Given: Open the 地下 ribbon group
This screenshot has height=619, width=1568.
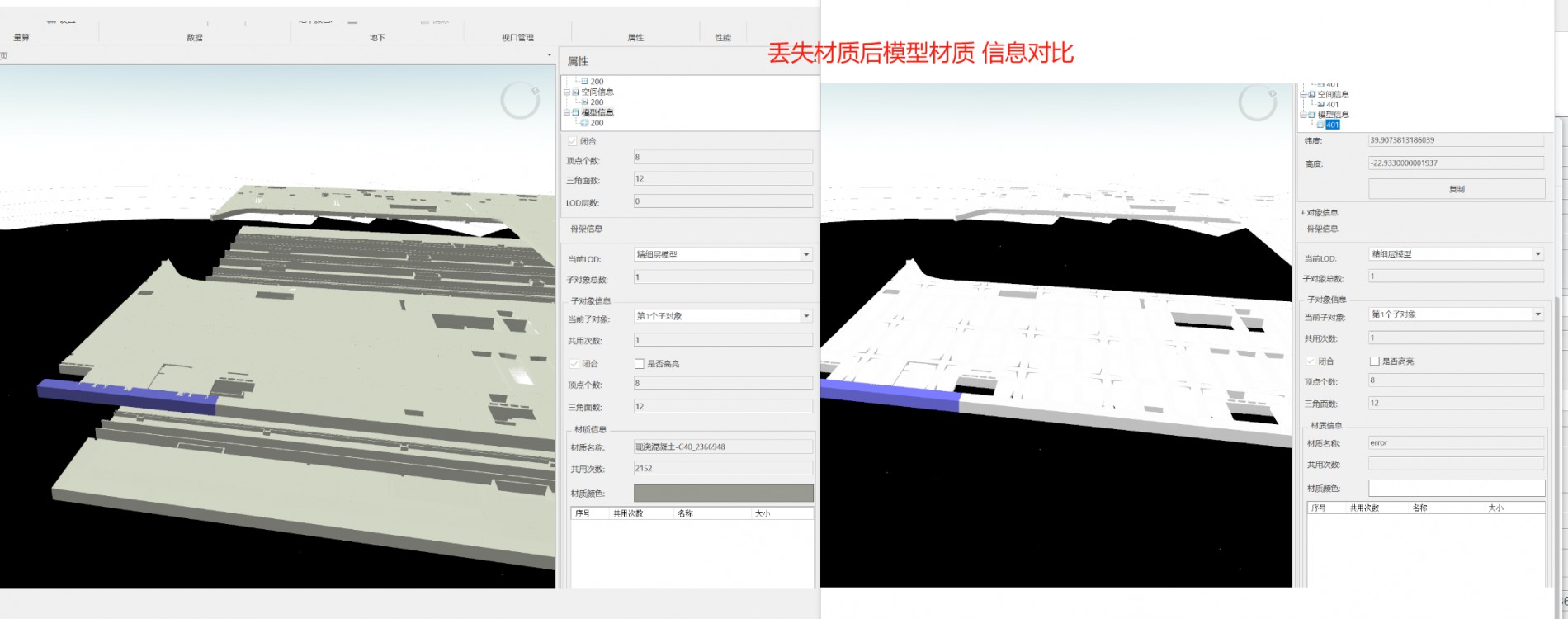Looking at the screenshot, I should tap(377, 37).
